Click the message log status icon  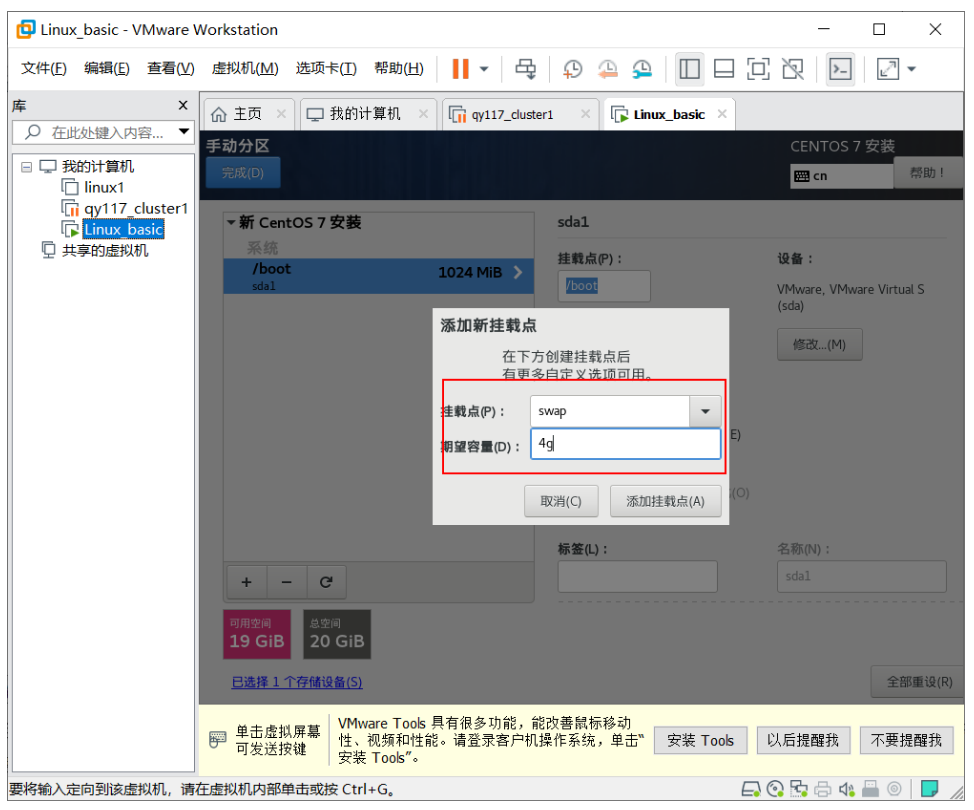(x=929, y=789)
